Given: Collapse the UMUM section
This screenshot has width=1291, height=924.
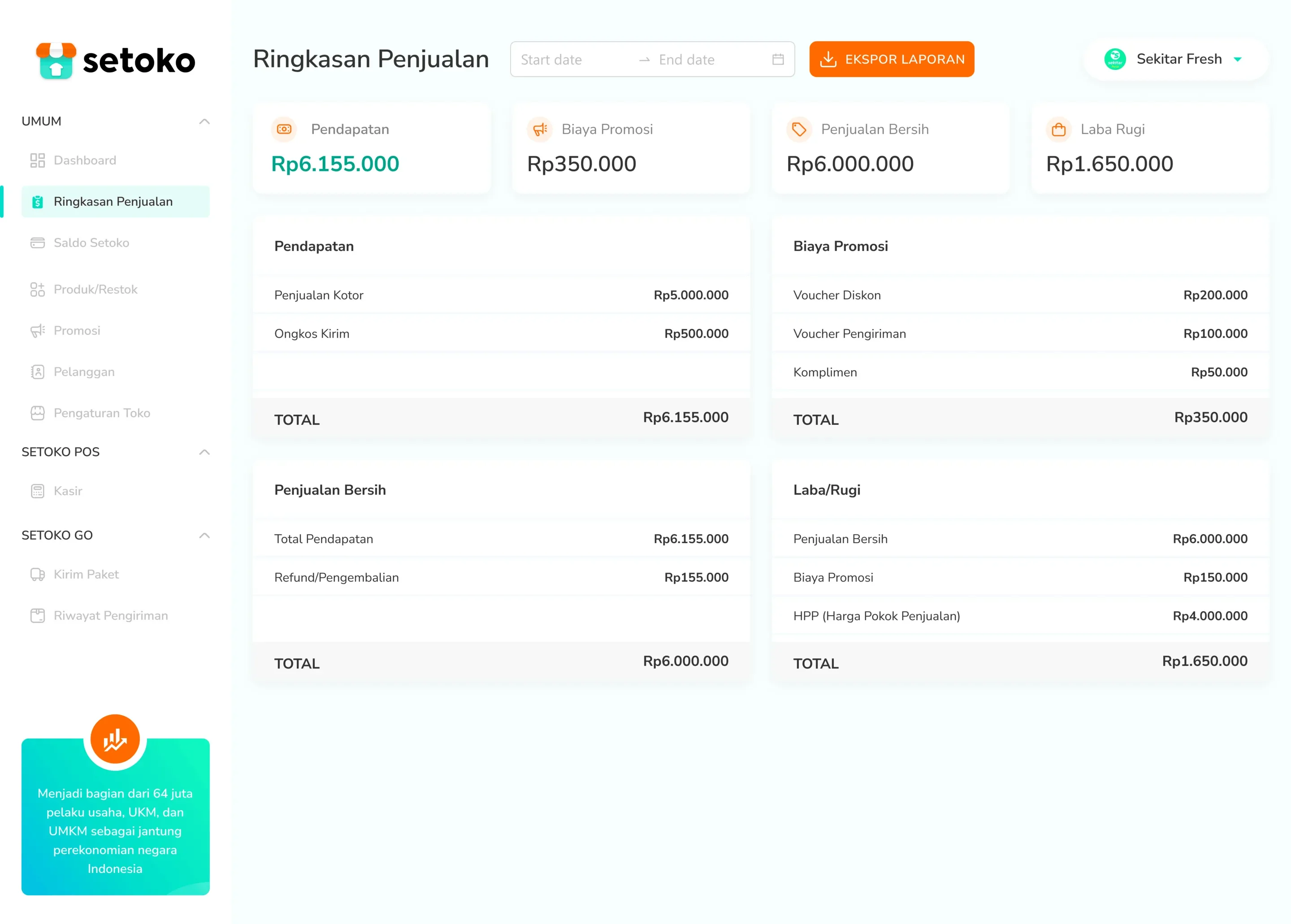Looking at the screenshot, I should click(x=204, y=121).
